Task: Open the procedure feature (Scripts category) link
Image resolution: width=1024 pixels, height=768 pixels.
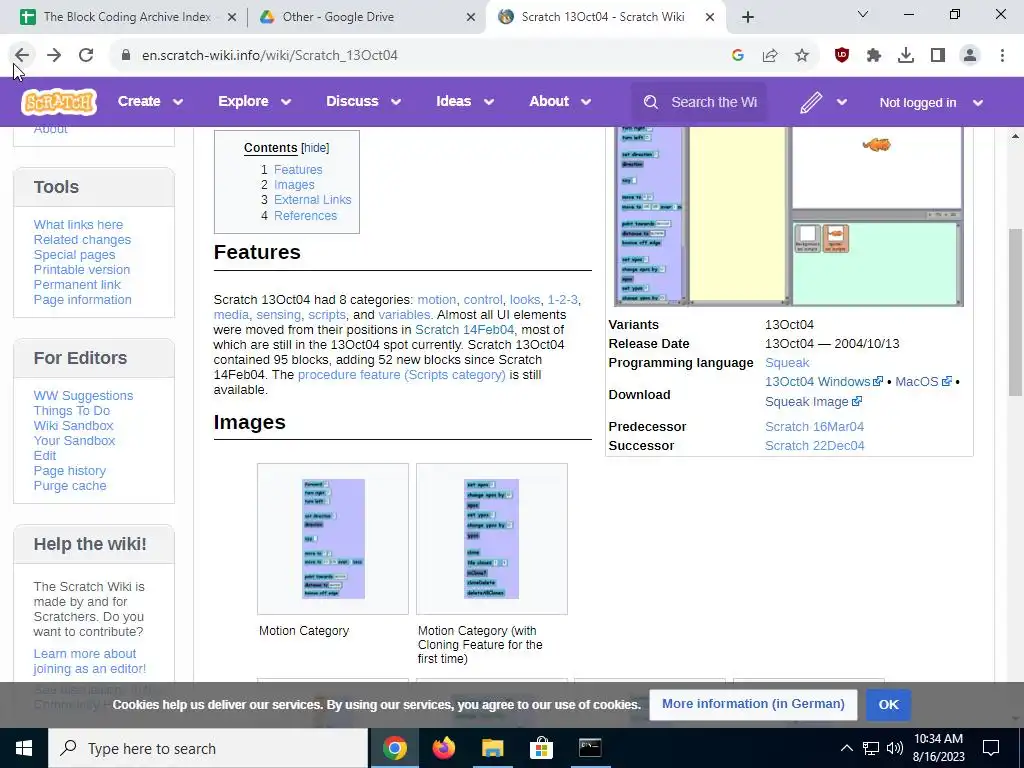Action: pos(402,375)
